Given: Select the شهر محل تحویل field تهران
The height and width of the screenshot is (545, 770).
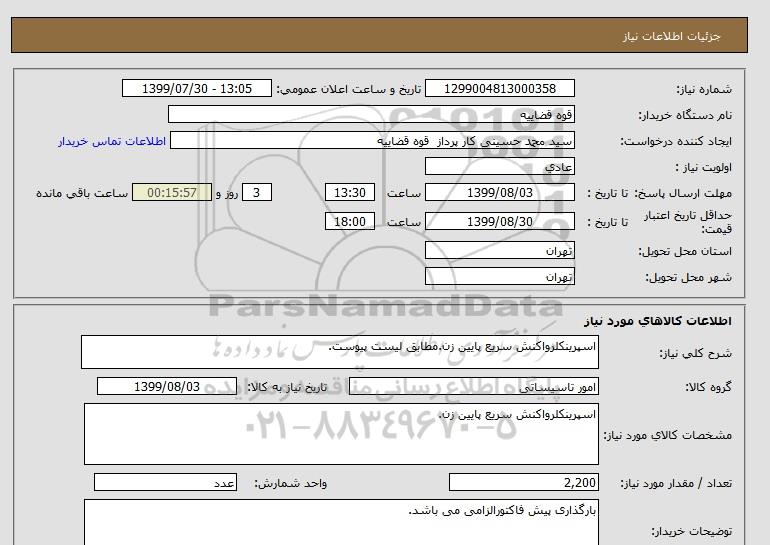Looking at the screenshot, I should pyautogui.click(x=499, y=276).
